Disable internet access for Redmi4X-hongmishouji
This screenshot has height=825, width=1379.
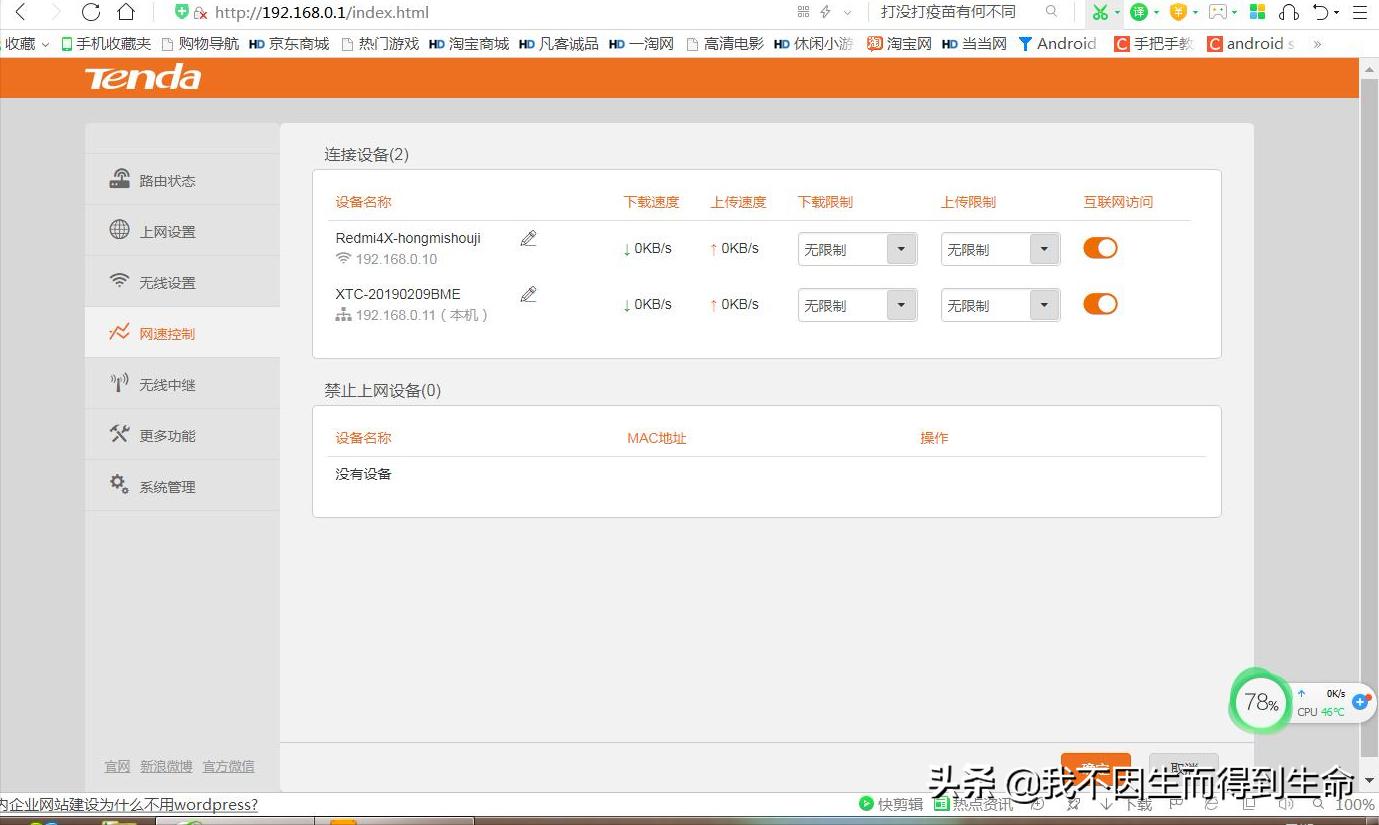coord(1100,248)
